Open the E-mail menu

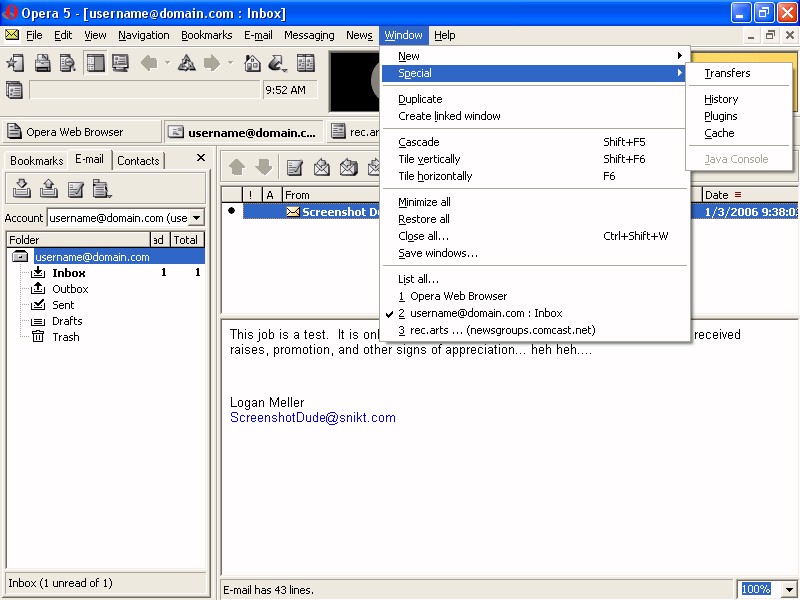pos(258,35)
